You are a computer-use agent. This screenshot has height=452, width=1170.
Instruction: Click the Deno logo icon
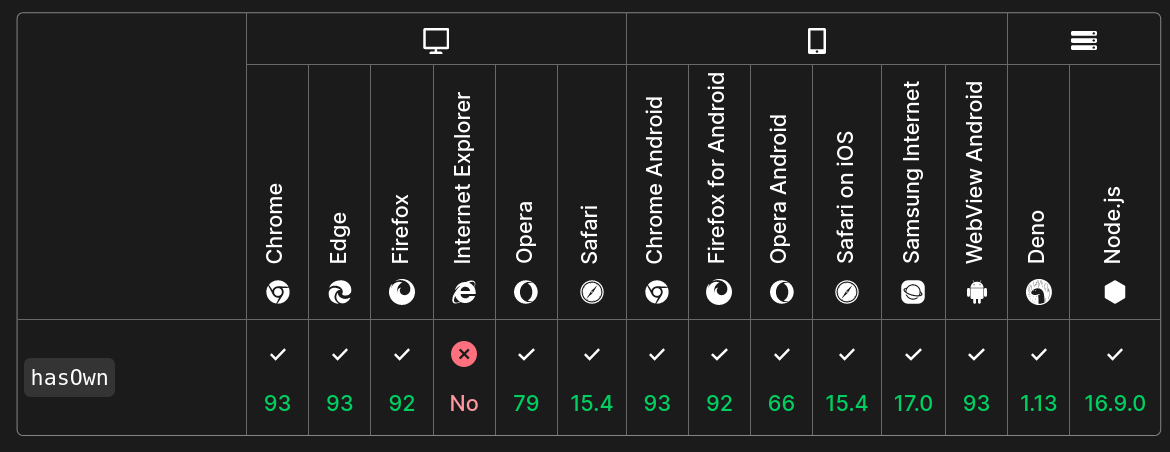1038,292
